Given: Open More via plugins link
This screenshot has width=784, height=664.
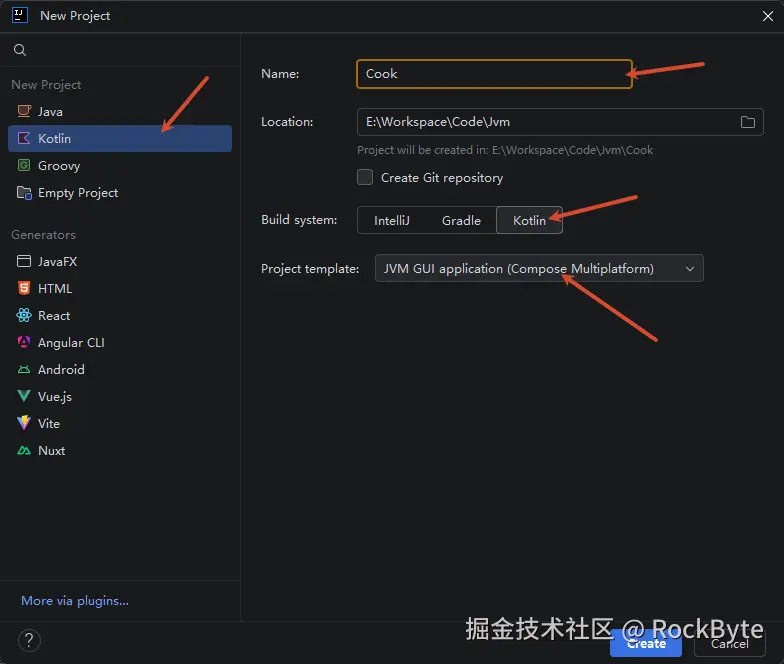Looking at the screenshot, I should (x=75, y=600).
